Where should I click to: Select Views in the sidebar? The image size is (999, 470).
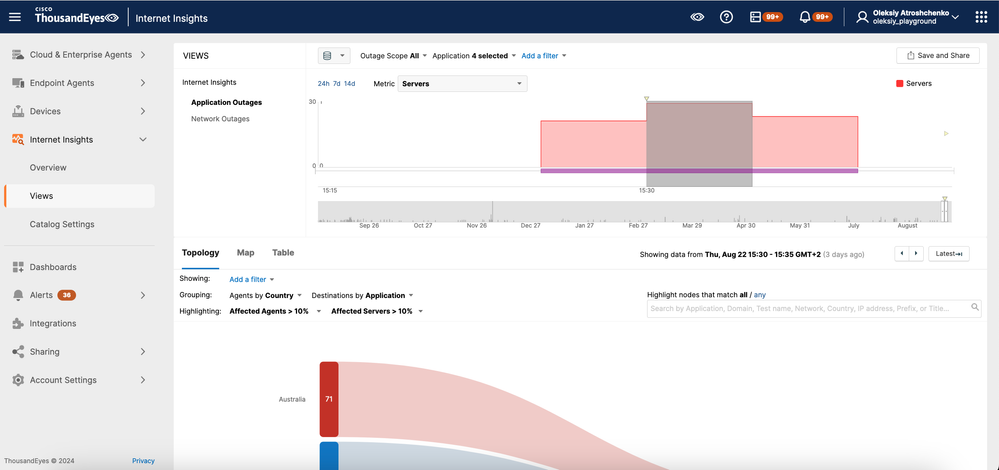pyautogui.click(x=79, y=196)
